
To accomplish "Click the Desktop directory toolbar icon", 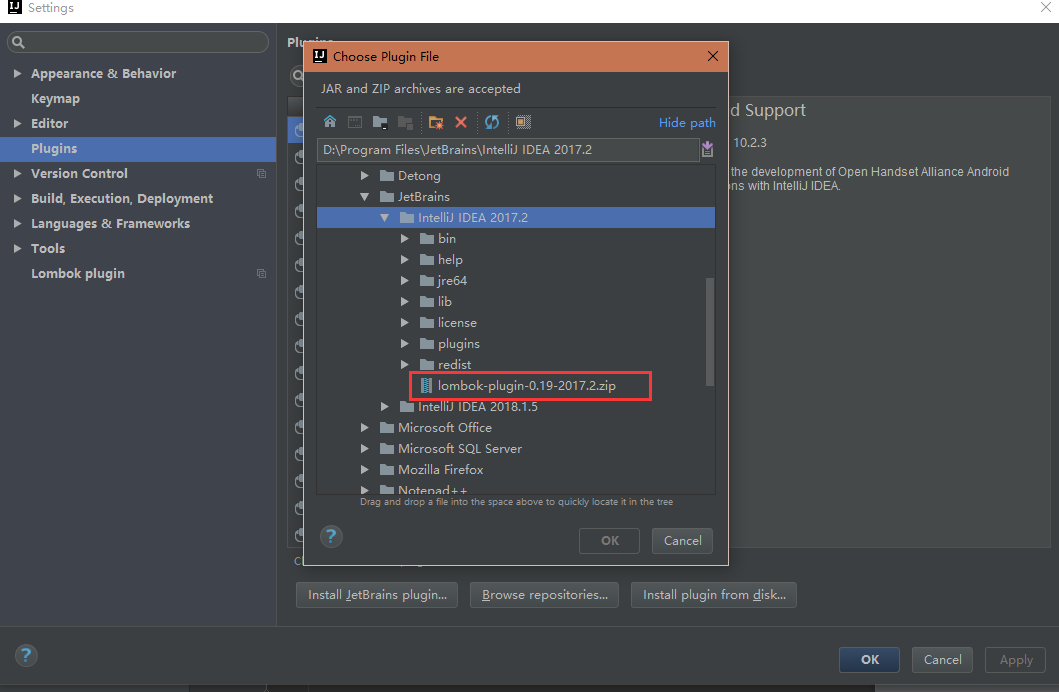I will 355,122.
